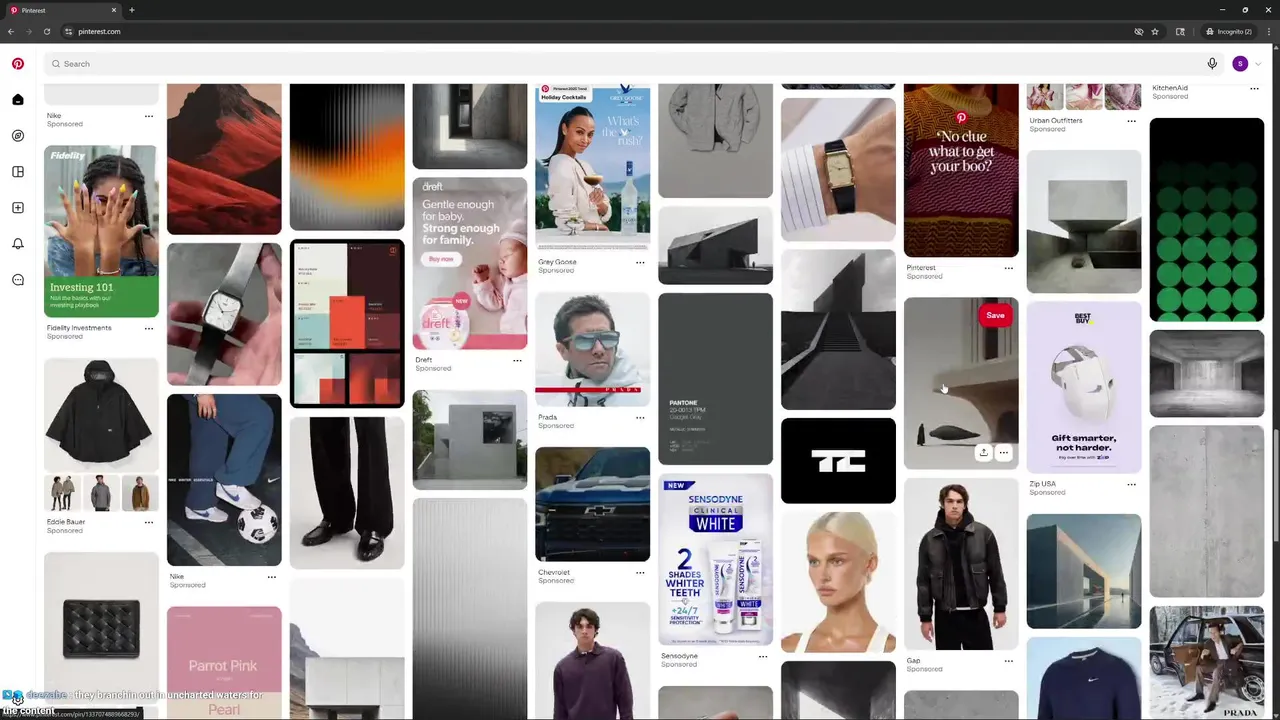Image resolution: width=1280 pixels, height=720 pixels.
Task: Open more options for KitchenAid ad
Action: [x=1254, y=88]
